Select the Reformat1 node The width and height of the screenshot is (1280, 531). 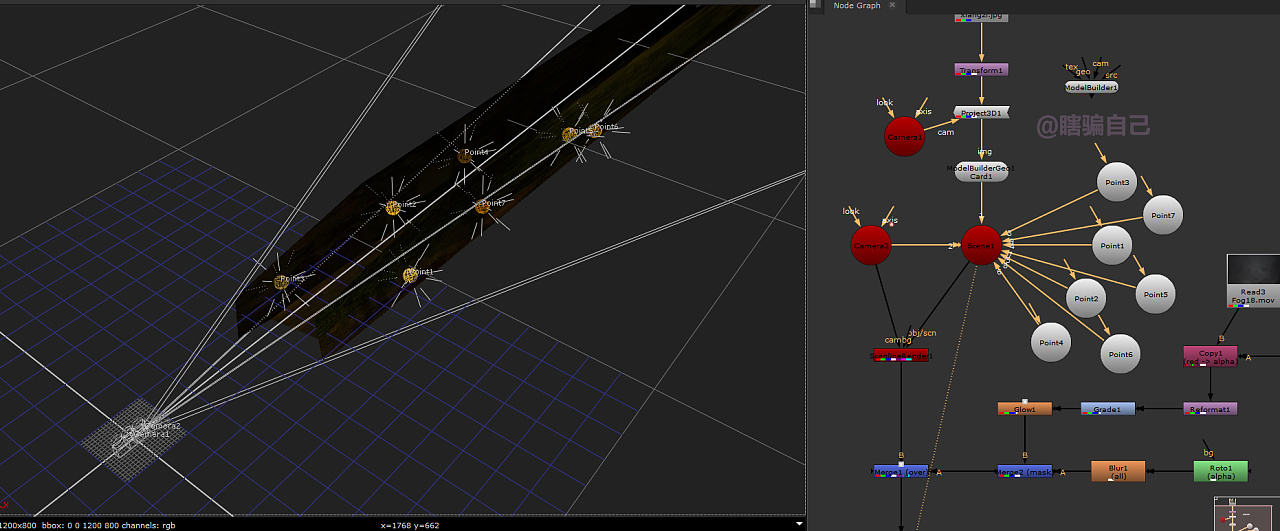pyautogui.click(x=1211, y=409)
